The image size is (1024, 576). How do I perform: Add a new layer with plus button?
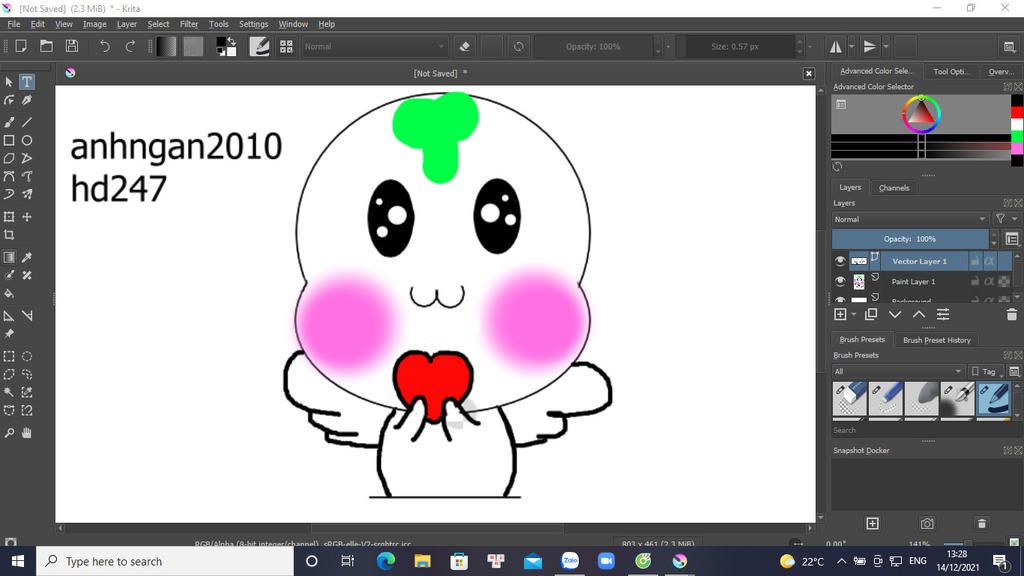click(840, 315)
